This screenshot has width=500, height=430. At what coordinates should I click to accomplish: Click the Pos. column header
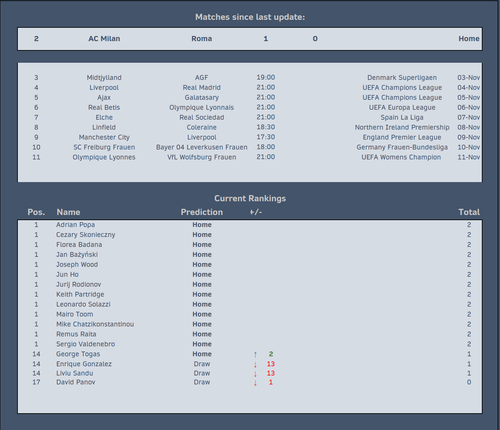coord(36,212)
